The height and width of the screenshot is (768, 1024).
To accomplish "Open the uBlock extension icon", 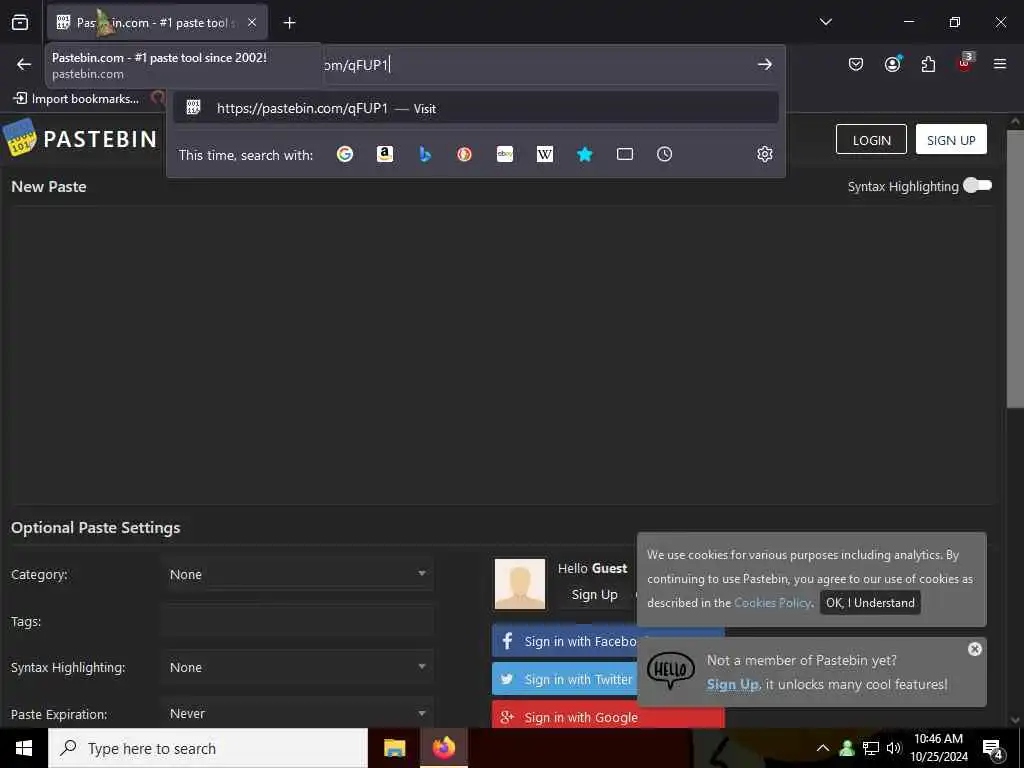I will tap(965, 63).
